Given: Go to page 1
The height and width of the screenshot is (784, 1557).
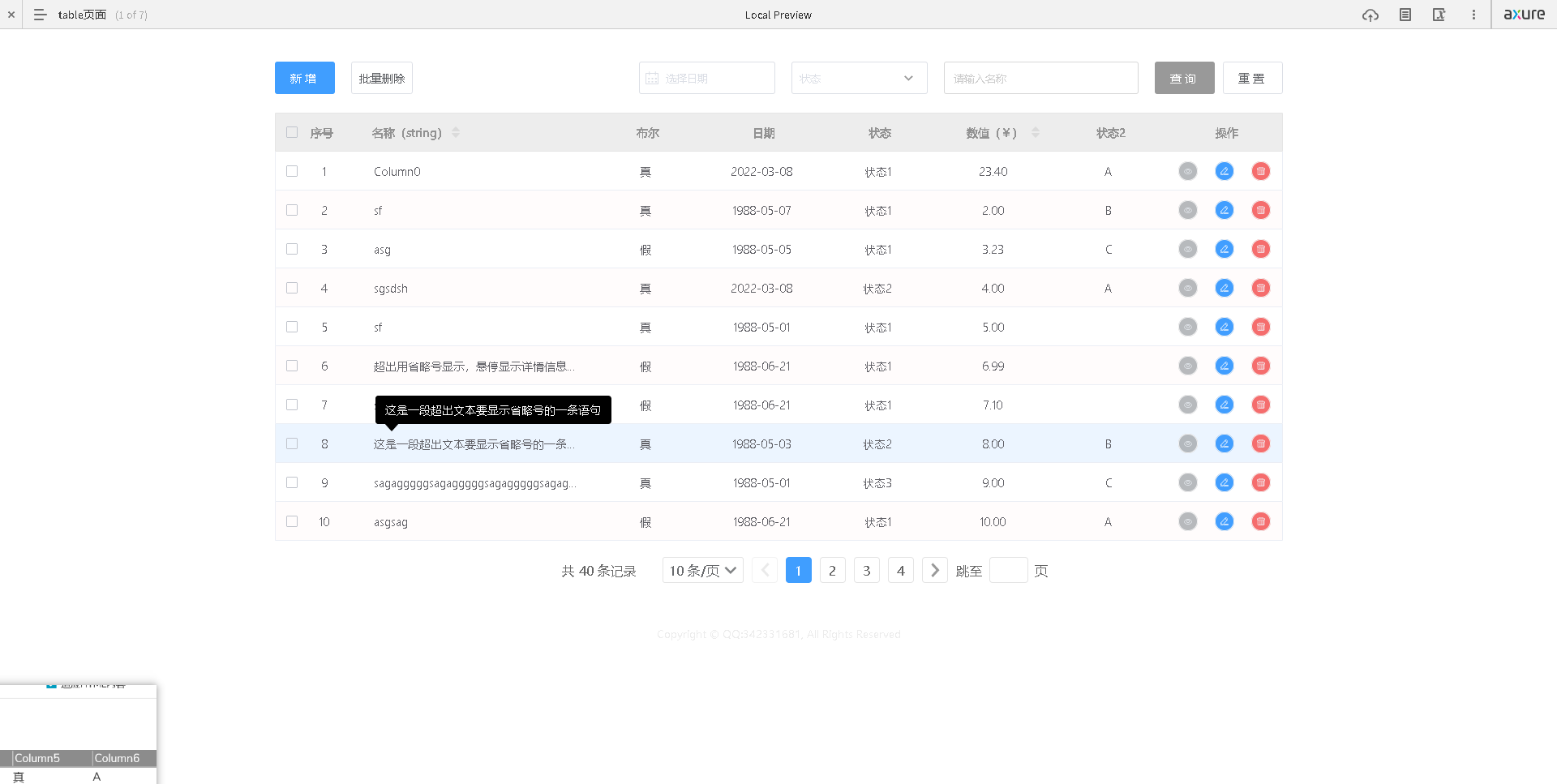Looking at the screenshot, I should (x=799, y=571).
